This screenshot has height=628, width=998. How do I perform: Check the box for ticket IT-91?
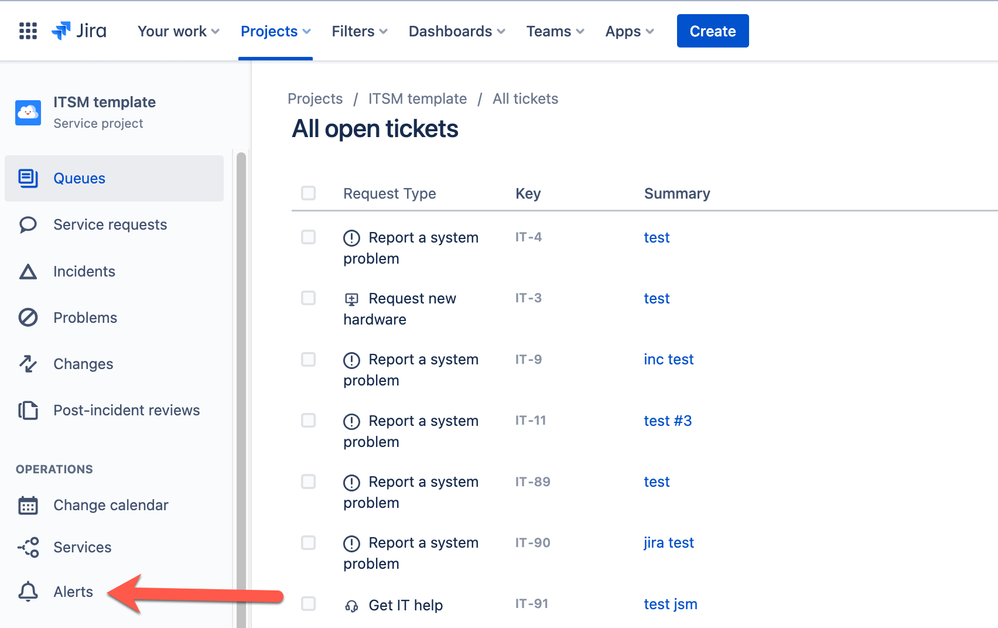pyautogui.click(x=308, y=603)
